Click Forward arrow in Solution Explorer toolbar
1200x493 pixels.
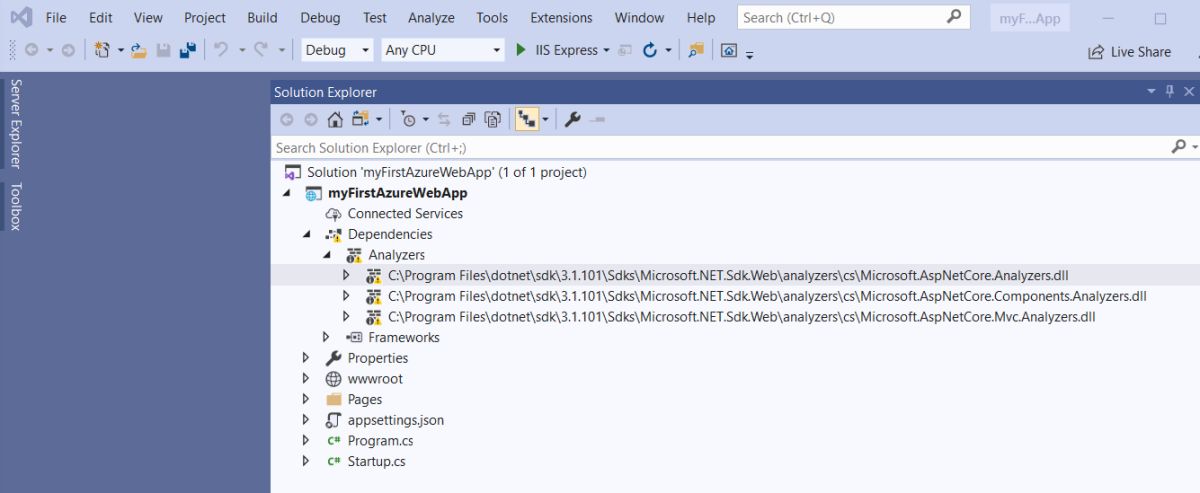click(x=310, y=119)
